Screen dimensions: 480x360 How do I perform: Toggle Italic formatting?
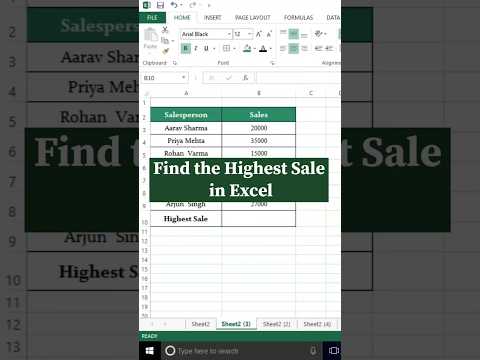click(196, 49)
